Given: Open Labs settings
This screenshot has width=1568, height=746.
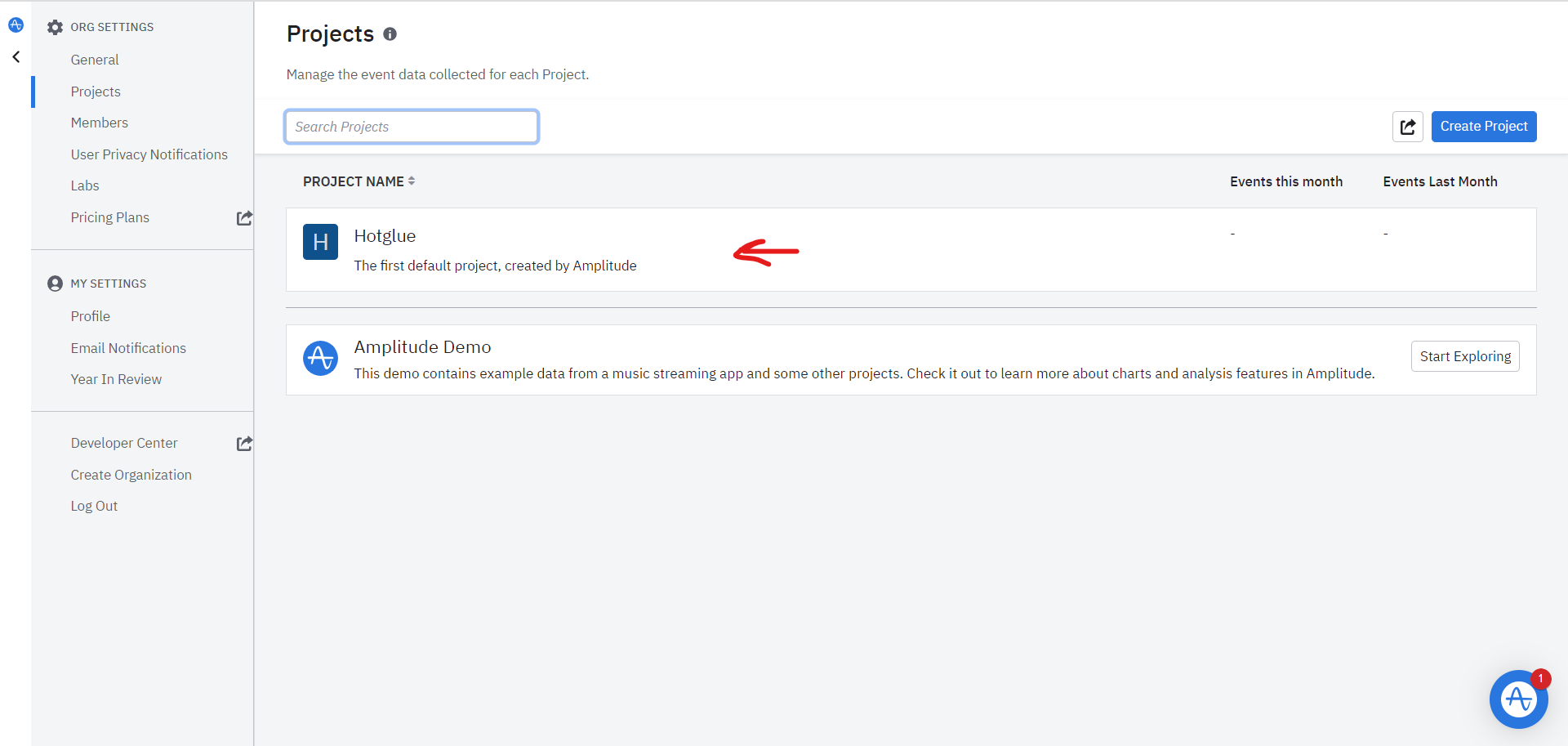Looking at the screenshot, I should click(85, 185).
